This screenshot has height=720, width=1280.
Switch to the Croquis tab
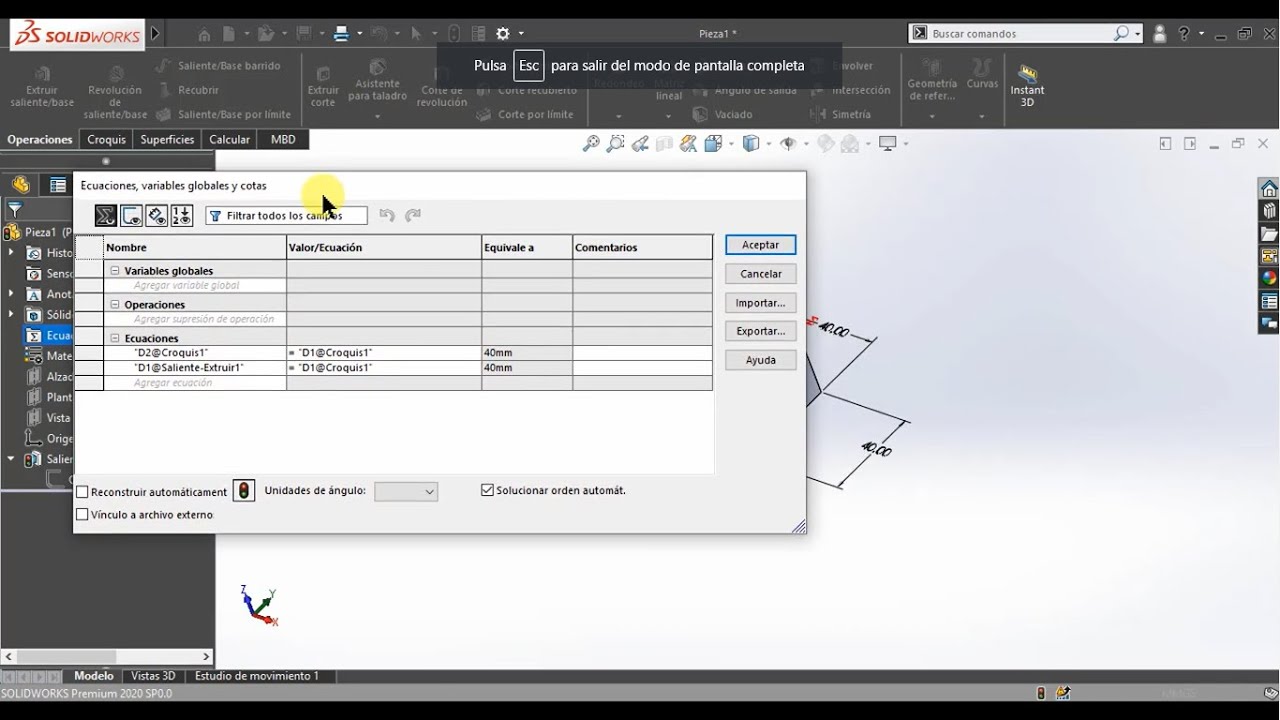pos(106,140)
